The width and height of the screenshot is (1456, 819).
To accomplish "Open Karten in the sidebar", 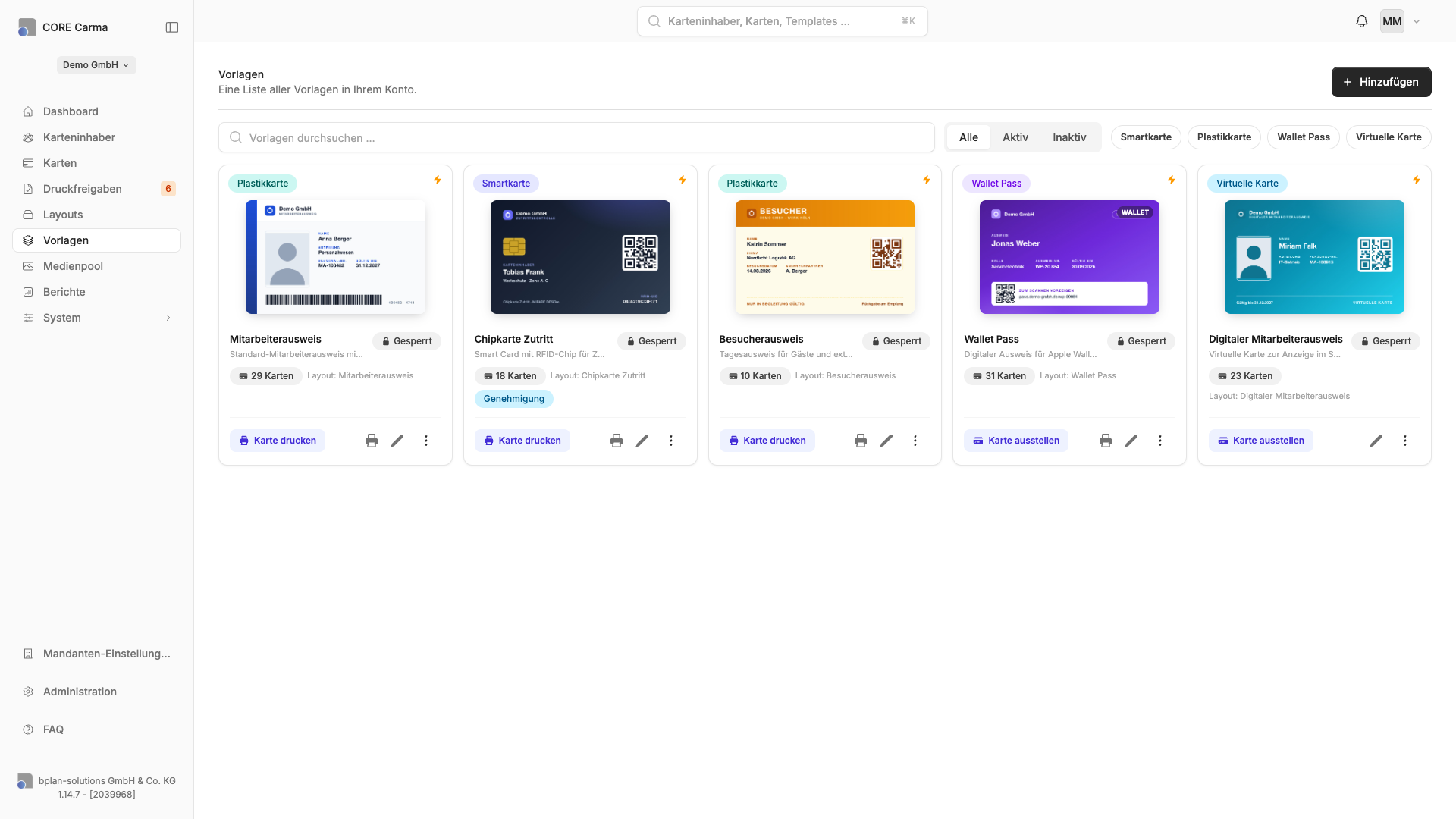I will (96, 163).
